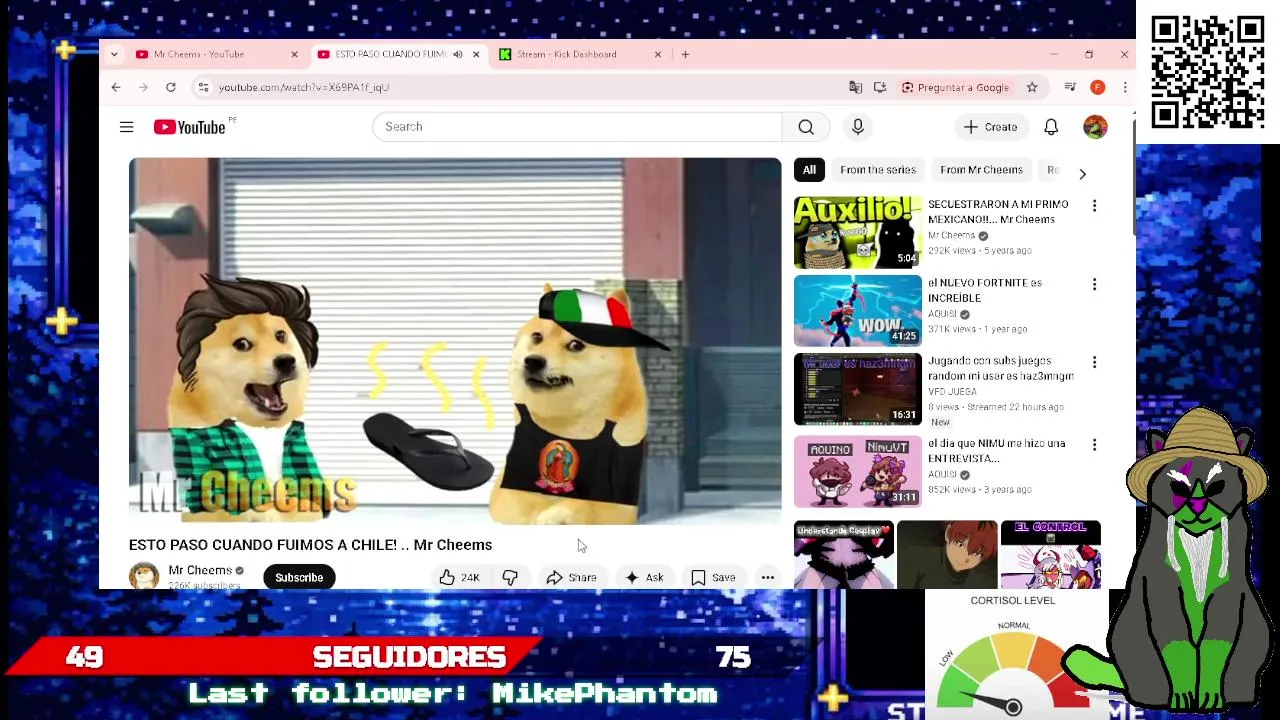Open options for el NUEVO FORTNITE video

point(1094,284)
